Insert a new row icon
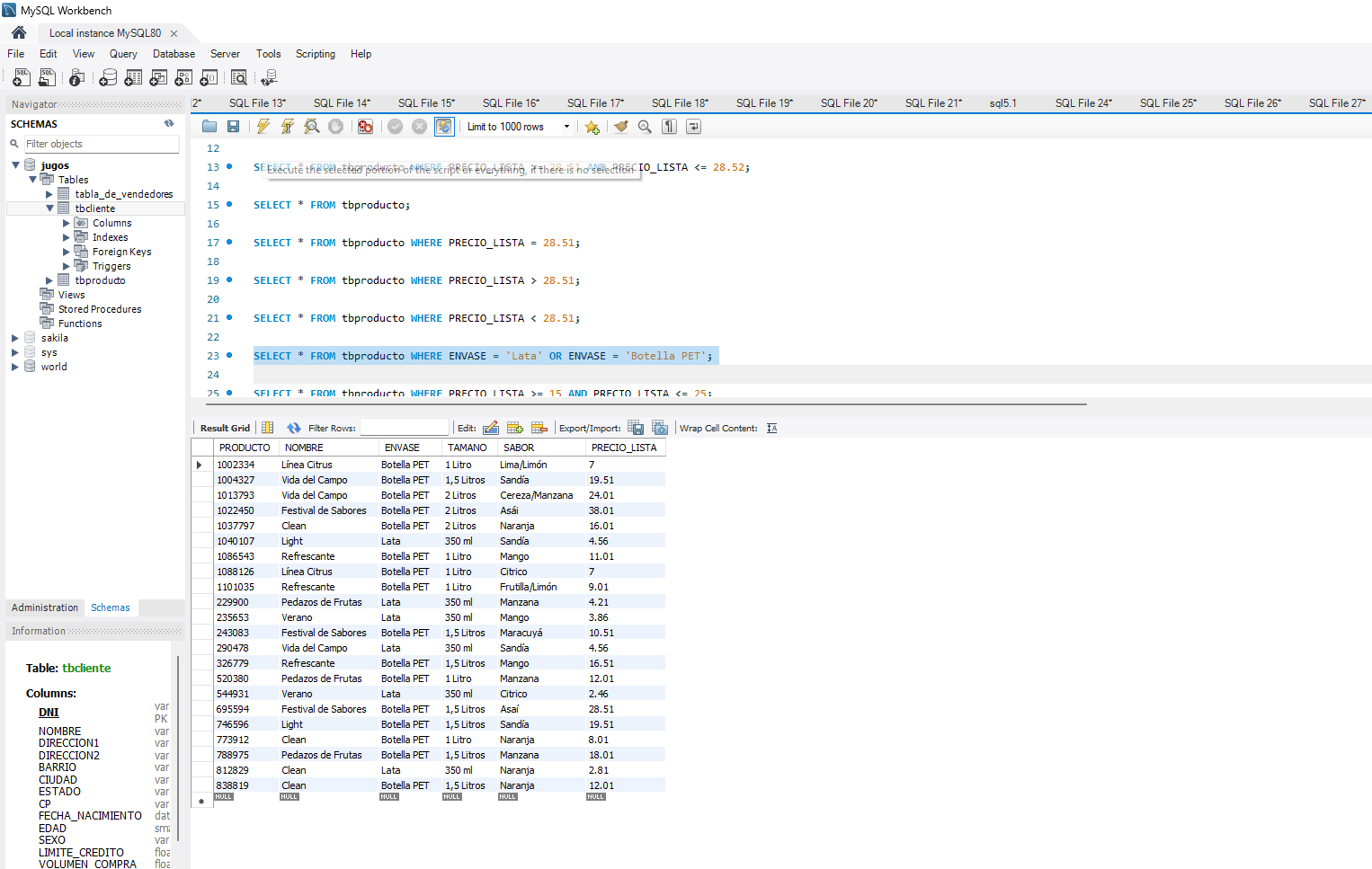 [515, 428]
